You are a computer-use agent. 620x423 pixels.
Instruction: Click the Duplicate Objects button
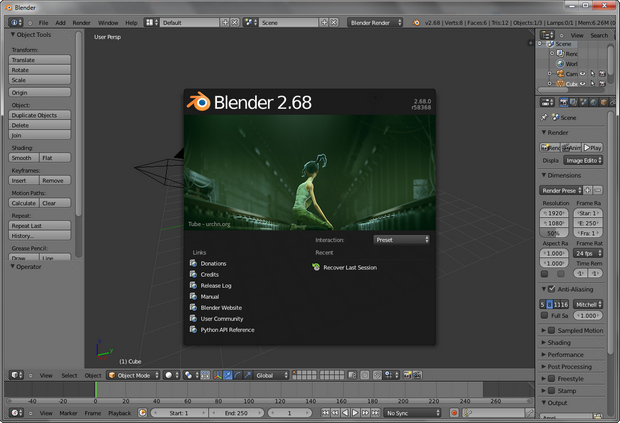40,115
